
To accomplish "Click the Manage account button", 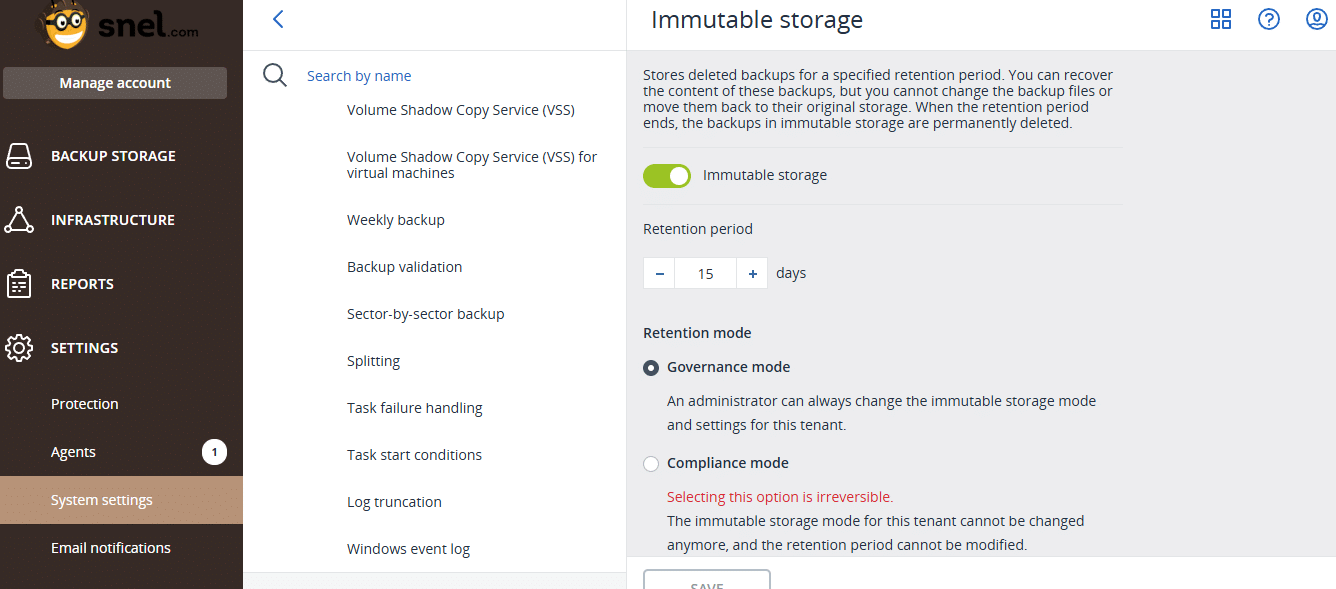I will pos(115,83).
